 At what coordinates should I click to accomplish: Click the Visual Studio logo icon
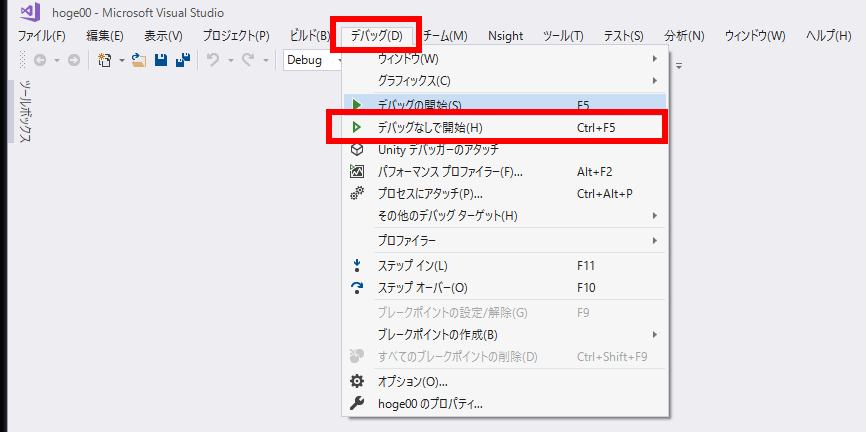pos(29,13)
